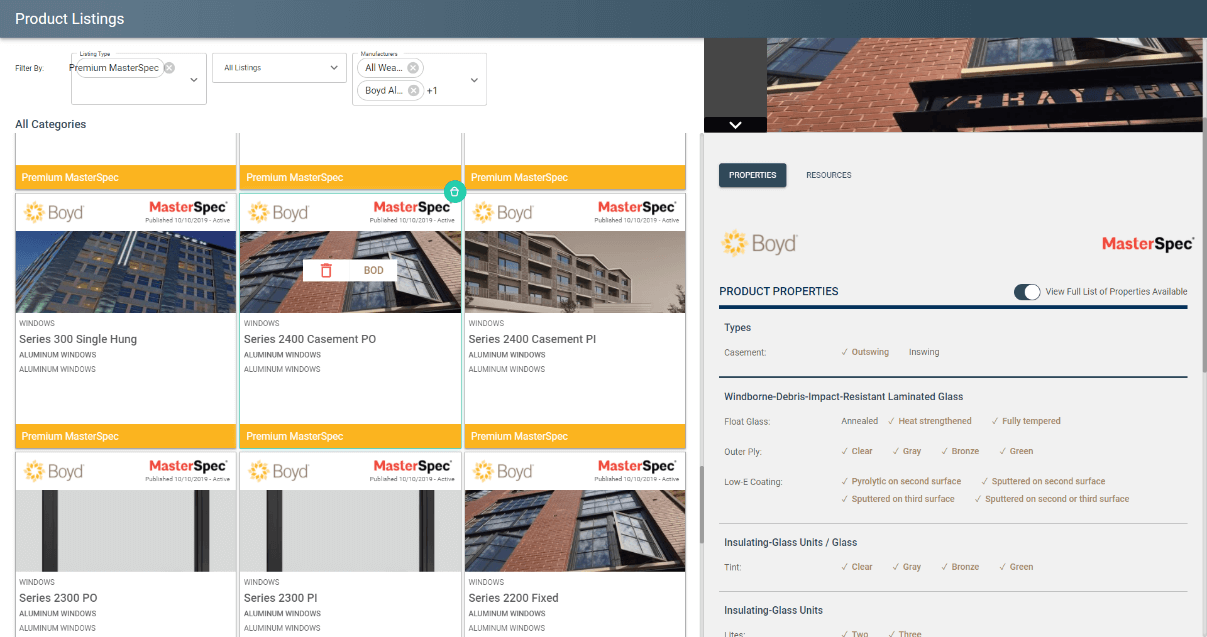Toggle View Full List of Properties Available
Screen dimensions: 1207x637
[x=1026, y=292]
